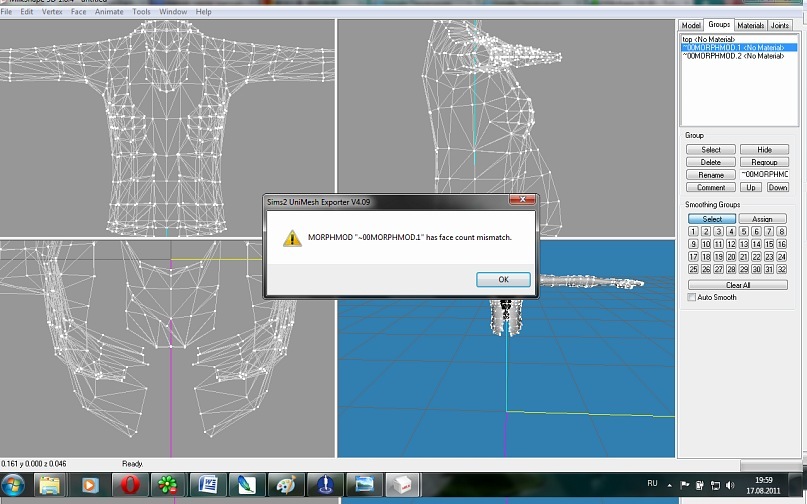807x504 pixels.
Task: Enable the Auto Smooth checkbox
Action: pos(692,297)
